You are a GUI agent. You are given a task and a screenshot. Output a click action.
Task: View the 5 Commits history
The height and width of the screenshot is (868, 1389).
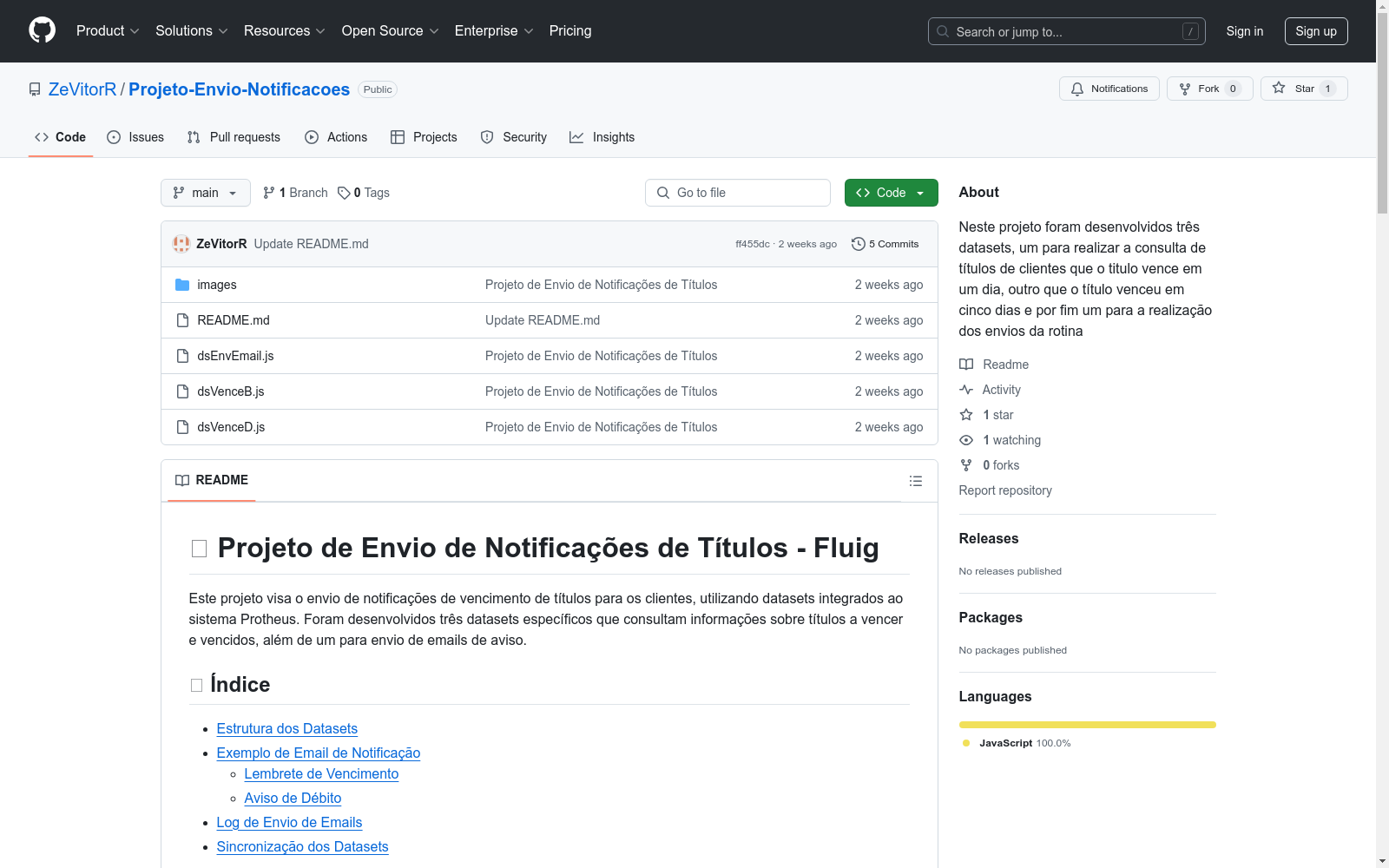point(885,244)
